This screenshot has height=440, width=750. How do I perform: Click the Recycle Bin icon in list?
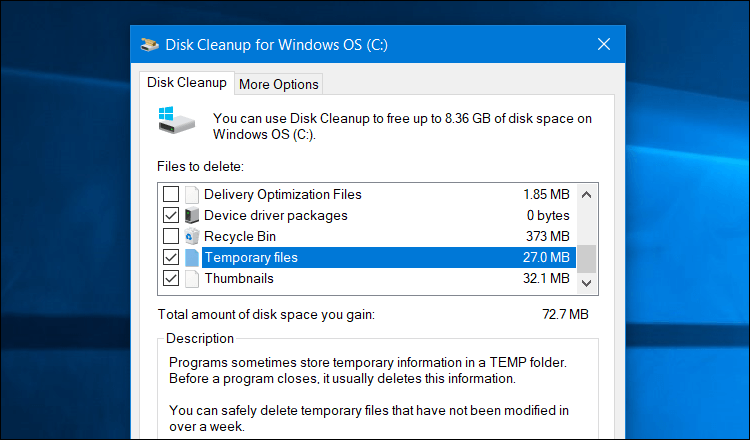click(x=192, y=236)
